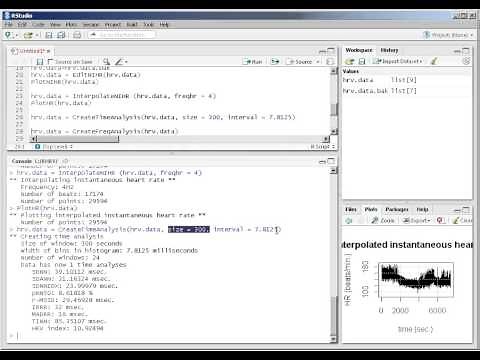The height and width of the screenshot is (360, 480).
Task: Click the previous plot arrow icon
Action: pyautogui.click(x=349, y=221)
